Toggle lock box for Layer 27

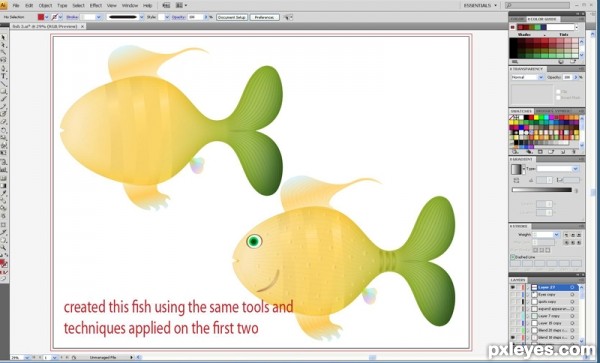point(518,287)
